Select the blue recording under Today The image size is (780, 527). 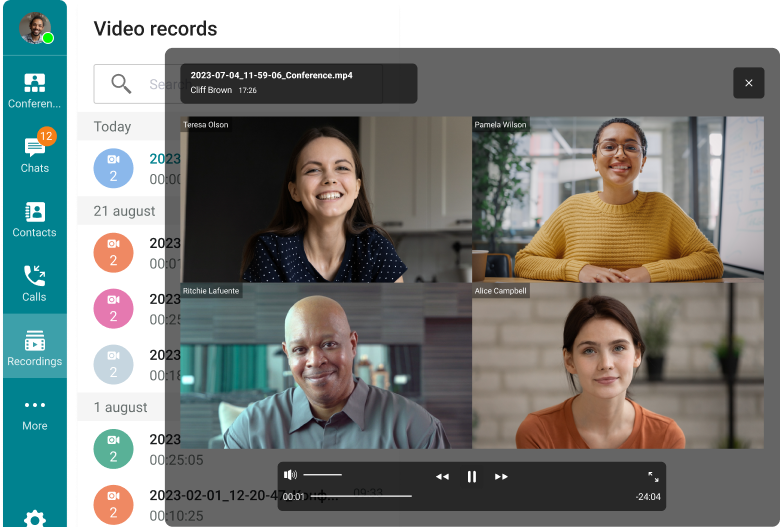113,168
